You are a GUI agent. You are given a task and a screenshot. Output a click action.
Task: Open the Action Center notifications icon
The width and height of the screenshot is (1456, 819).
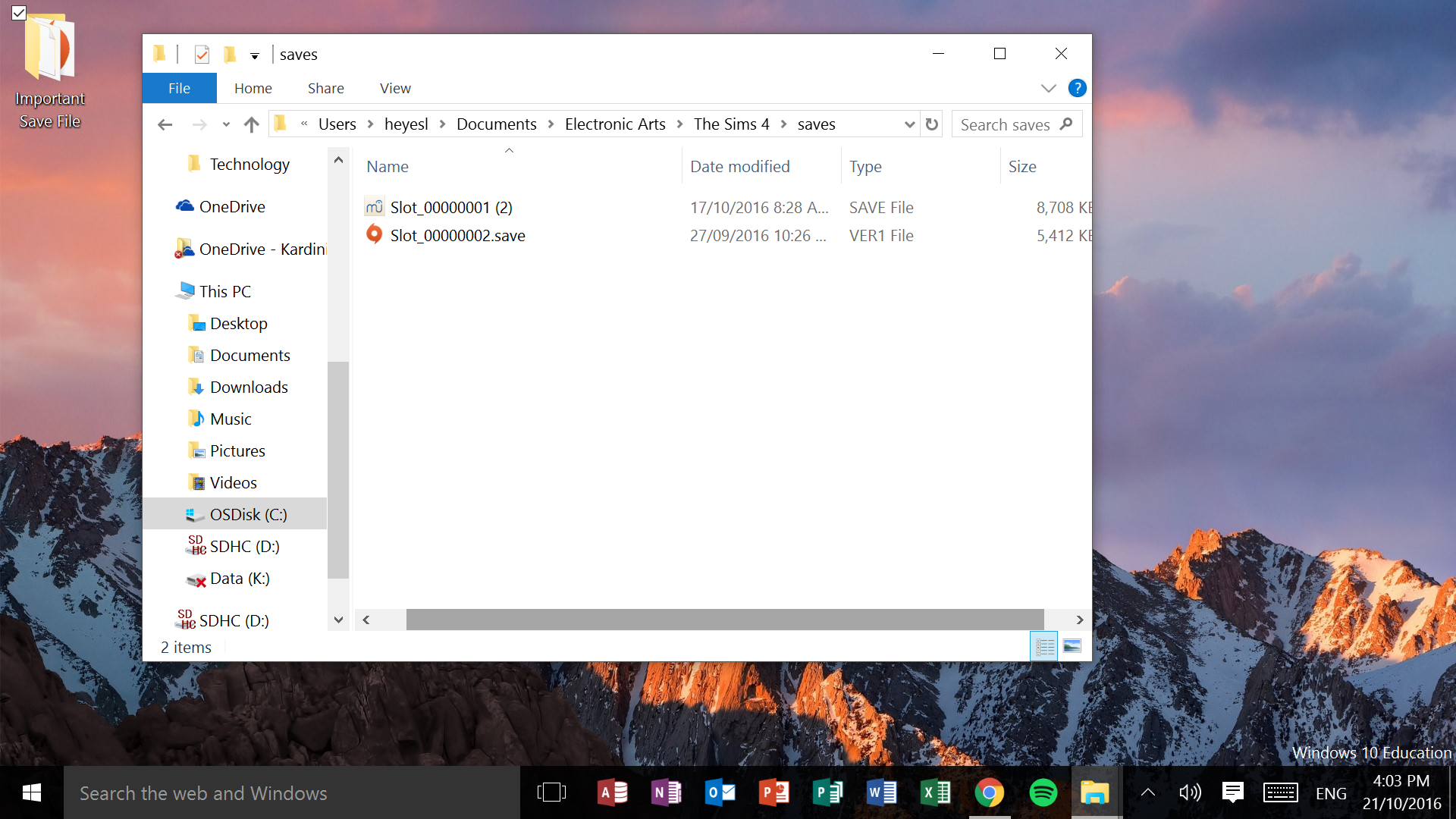click(1233, 792)
